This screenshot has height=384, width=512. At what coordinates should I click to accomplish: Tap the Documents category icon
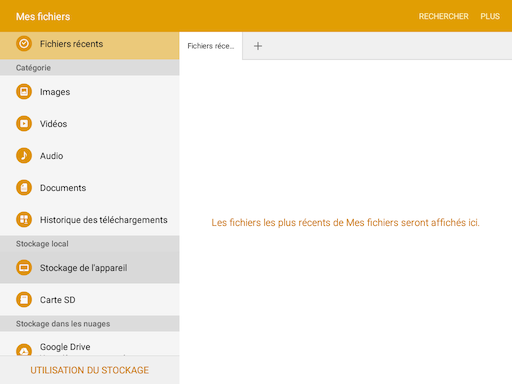[x=24, y=188]
